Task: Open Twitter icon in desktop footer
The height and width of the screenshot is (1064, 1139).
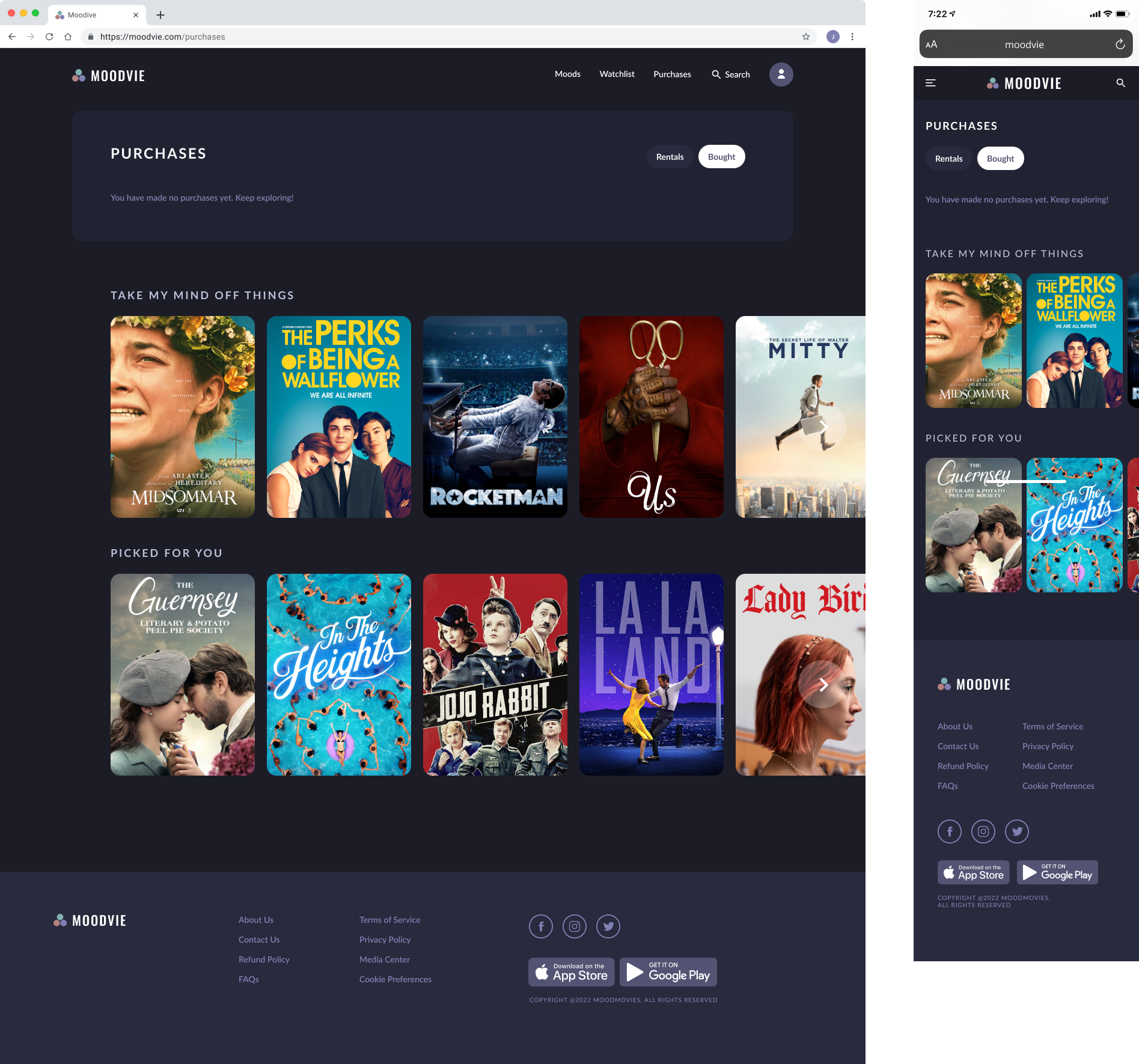Action: 608,926
